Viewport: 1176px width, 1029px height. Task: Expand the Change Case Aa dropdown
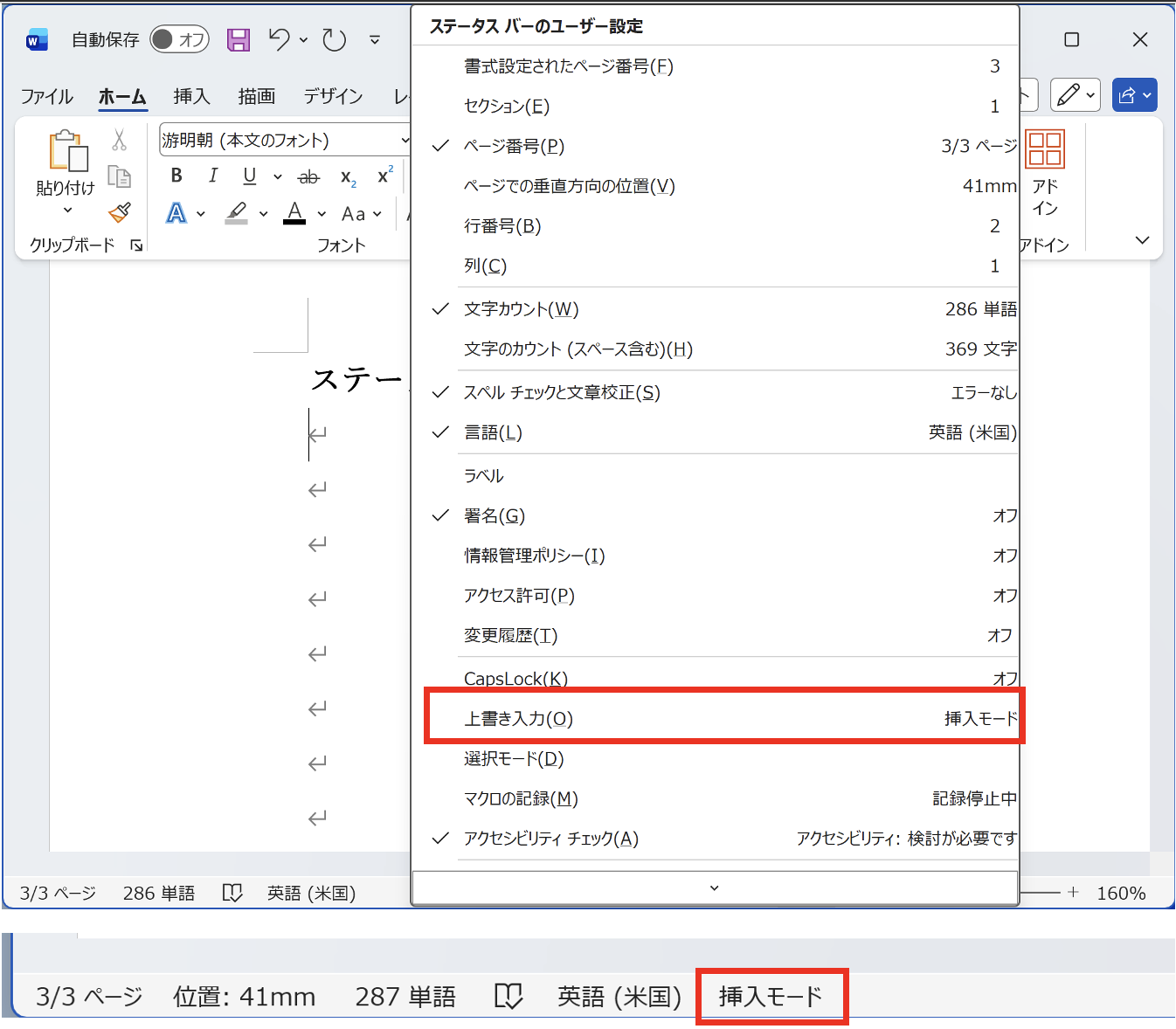coord(362,214)
